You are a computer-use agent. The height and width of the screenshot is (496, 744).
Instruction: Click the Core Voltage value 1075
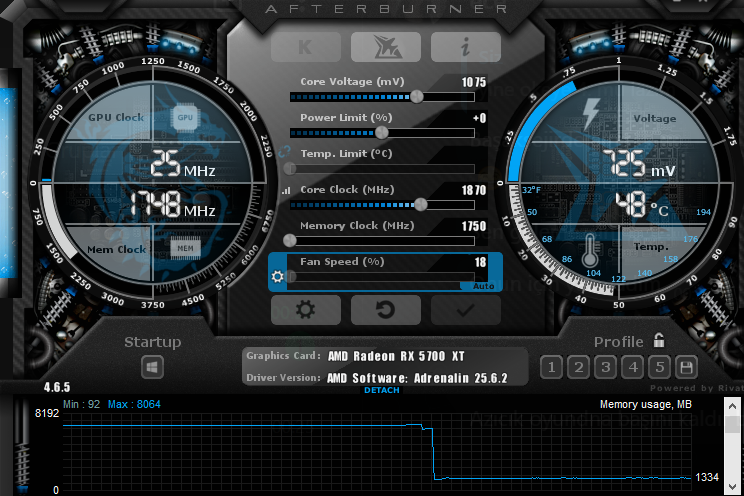pyautogui.click(x=474, y=82)
